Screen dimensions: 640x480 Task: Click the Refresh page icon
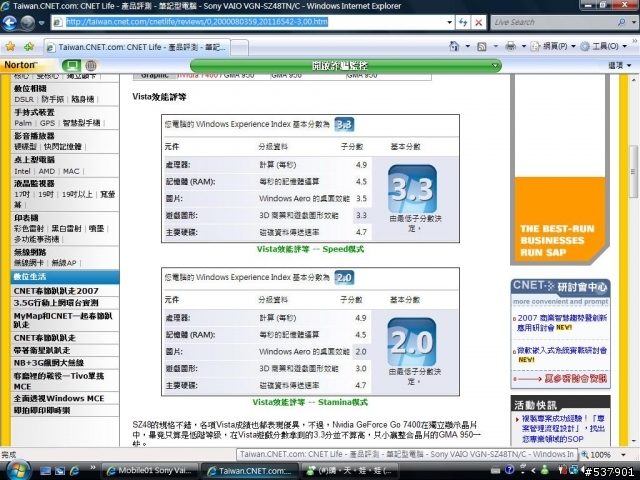[463, 22]
